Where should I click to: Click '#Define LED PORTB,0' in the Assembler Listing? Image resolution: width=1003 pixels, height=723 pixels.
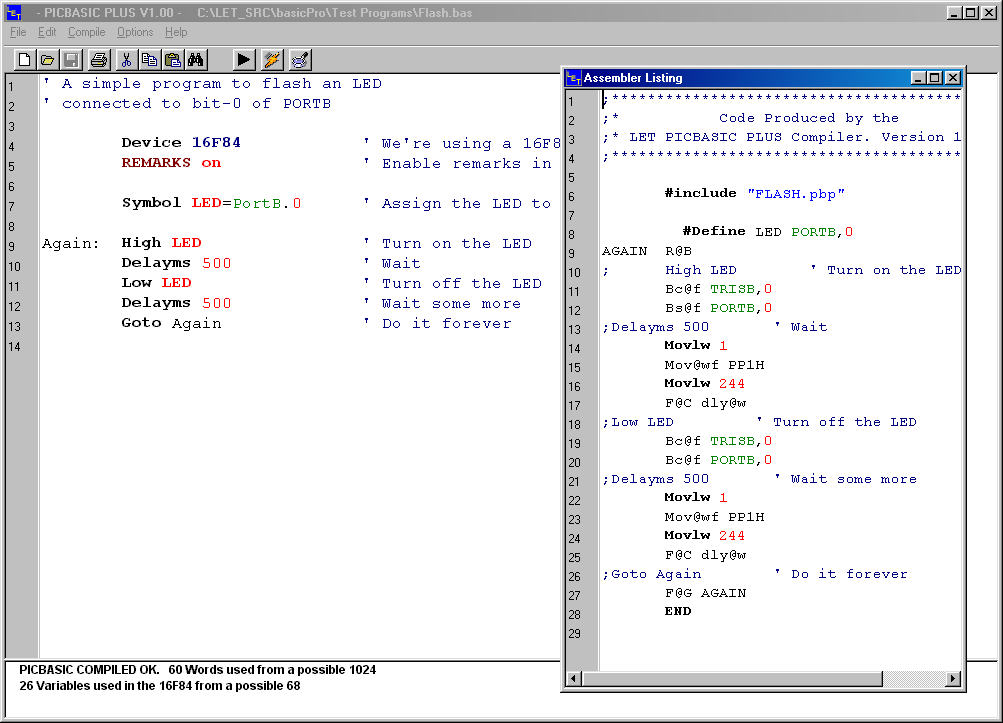(768, 232)
